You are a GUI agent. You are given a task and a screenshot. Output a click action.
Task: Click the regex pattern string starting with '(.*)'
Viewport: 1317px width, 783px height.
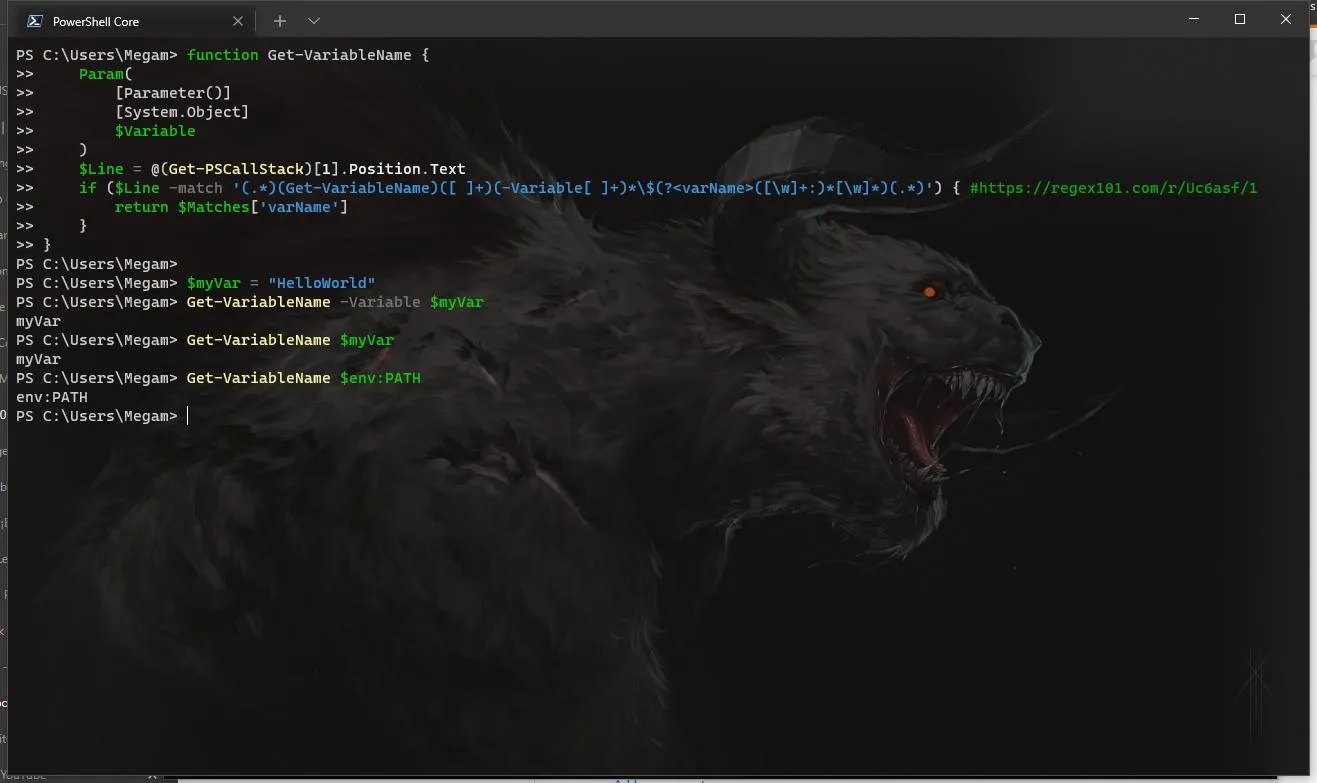[586, 188]
